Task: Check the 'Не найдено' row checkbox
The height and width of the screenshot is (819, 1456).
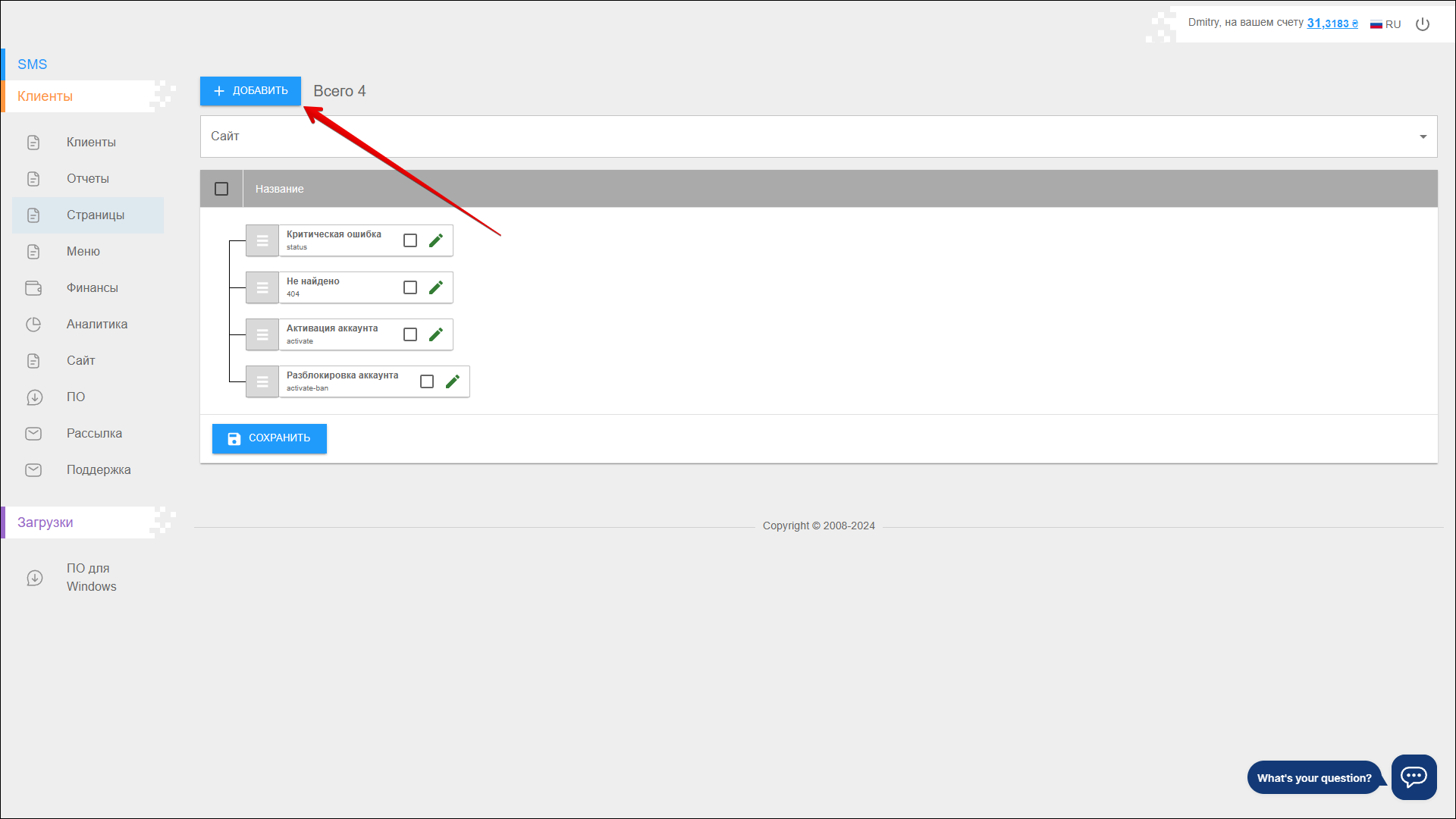Action: pyautogui.click(x=410, y=287)
